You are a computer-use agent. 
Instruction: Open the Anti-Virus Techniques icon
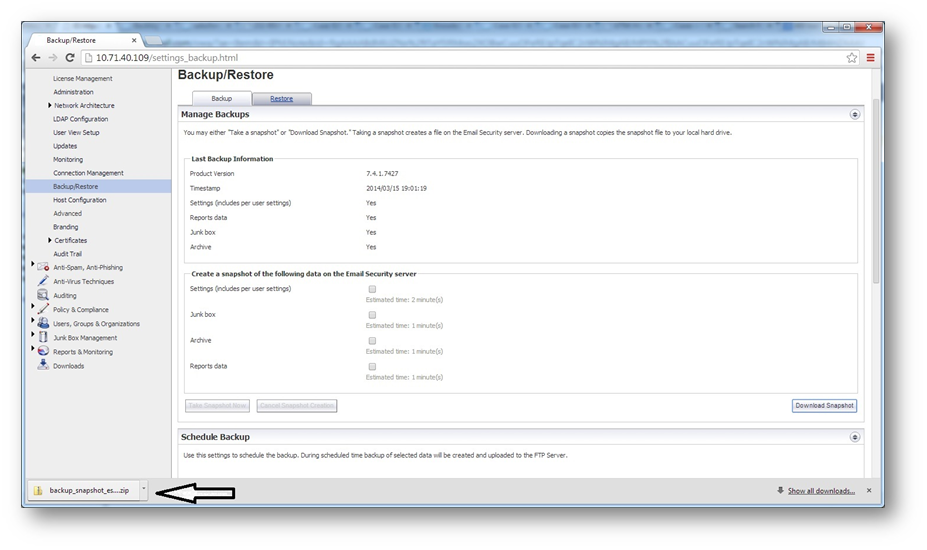[43, 281]
